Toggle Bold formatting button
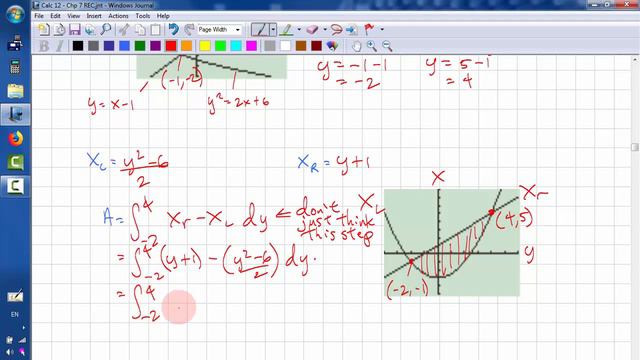640x360 pixels. pyautogui.click(x=44, y=46)
